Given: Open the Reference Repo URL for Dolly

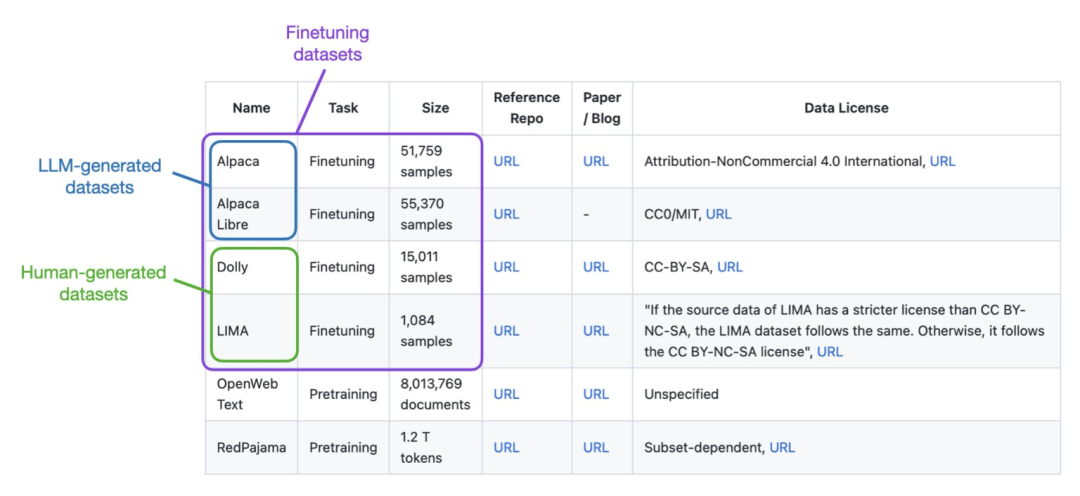Looking at the screenshot, I should click(x=506, y=267).
